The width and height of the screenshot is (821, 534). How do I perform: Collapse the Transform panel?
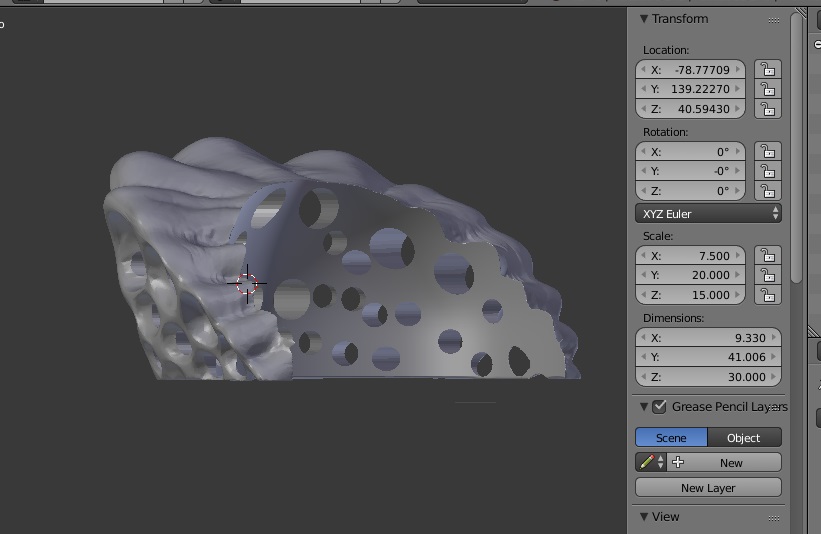644,19
